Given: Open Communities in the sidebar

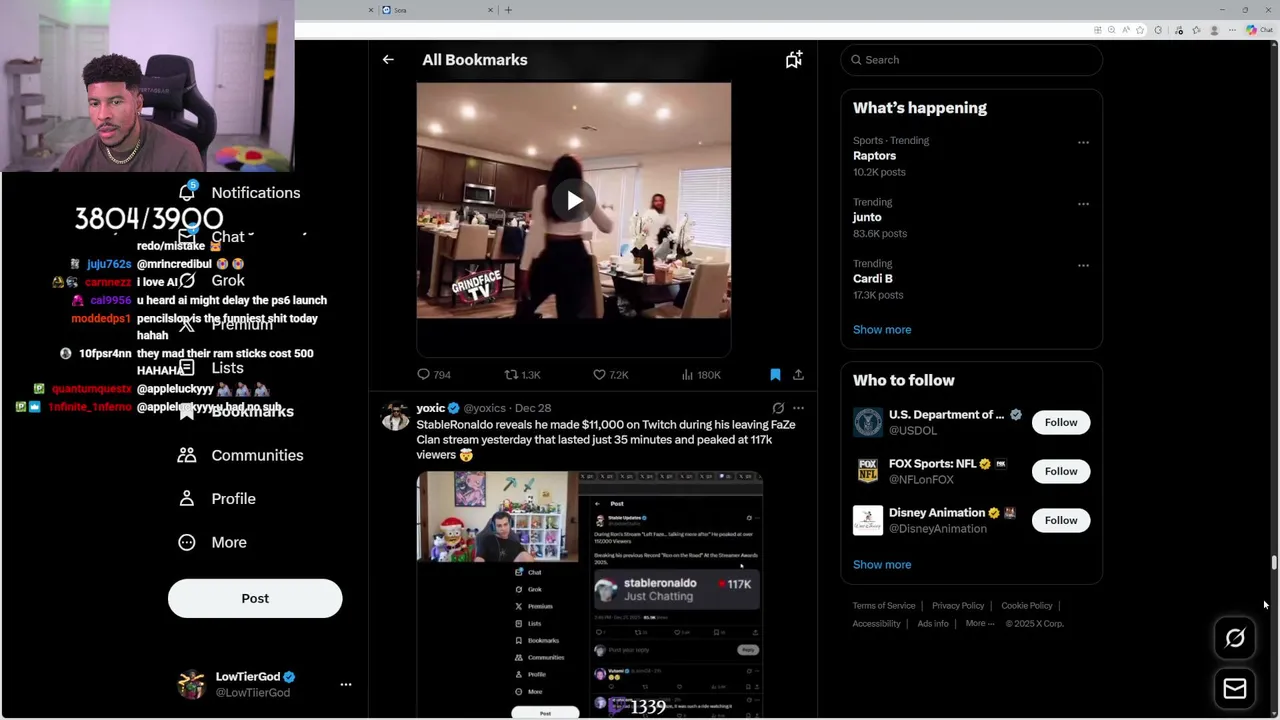Looking at the screenshot, I should click(241, 456).
